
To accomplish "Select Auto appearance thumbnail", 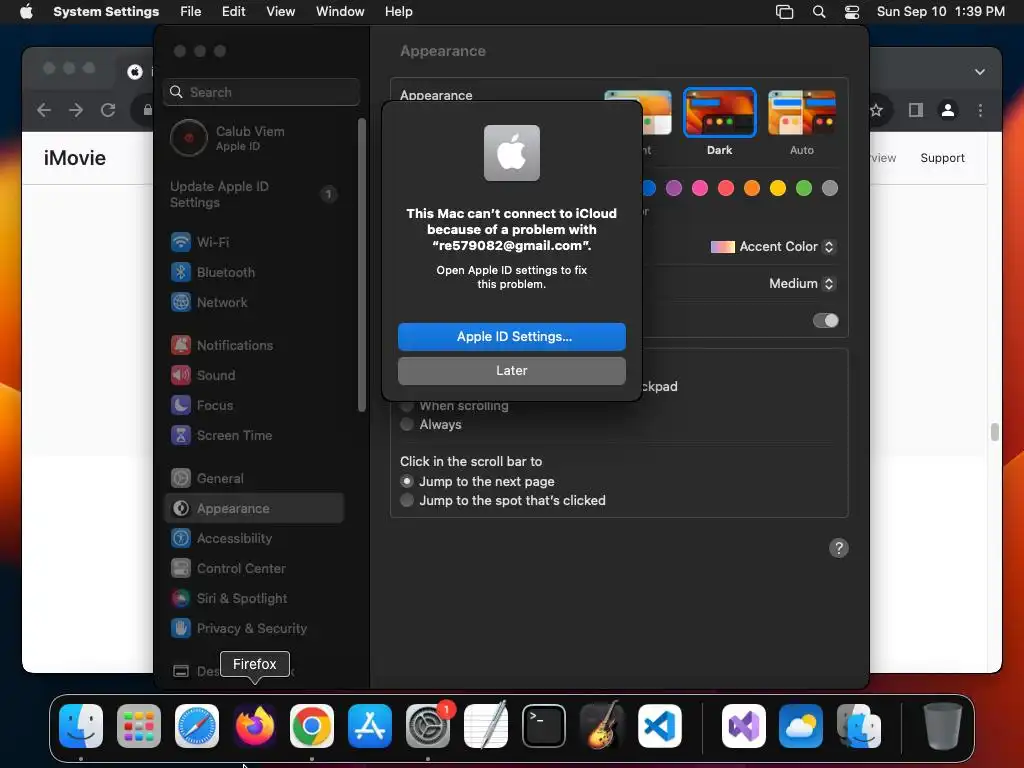I will click(801, 112).
